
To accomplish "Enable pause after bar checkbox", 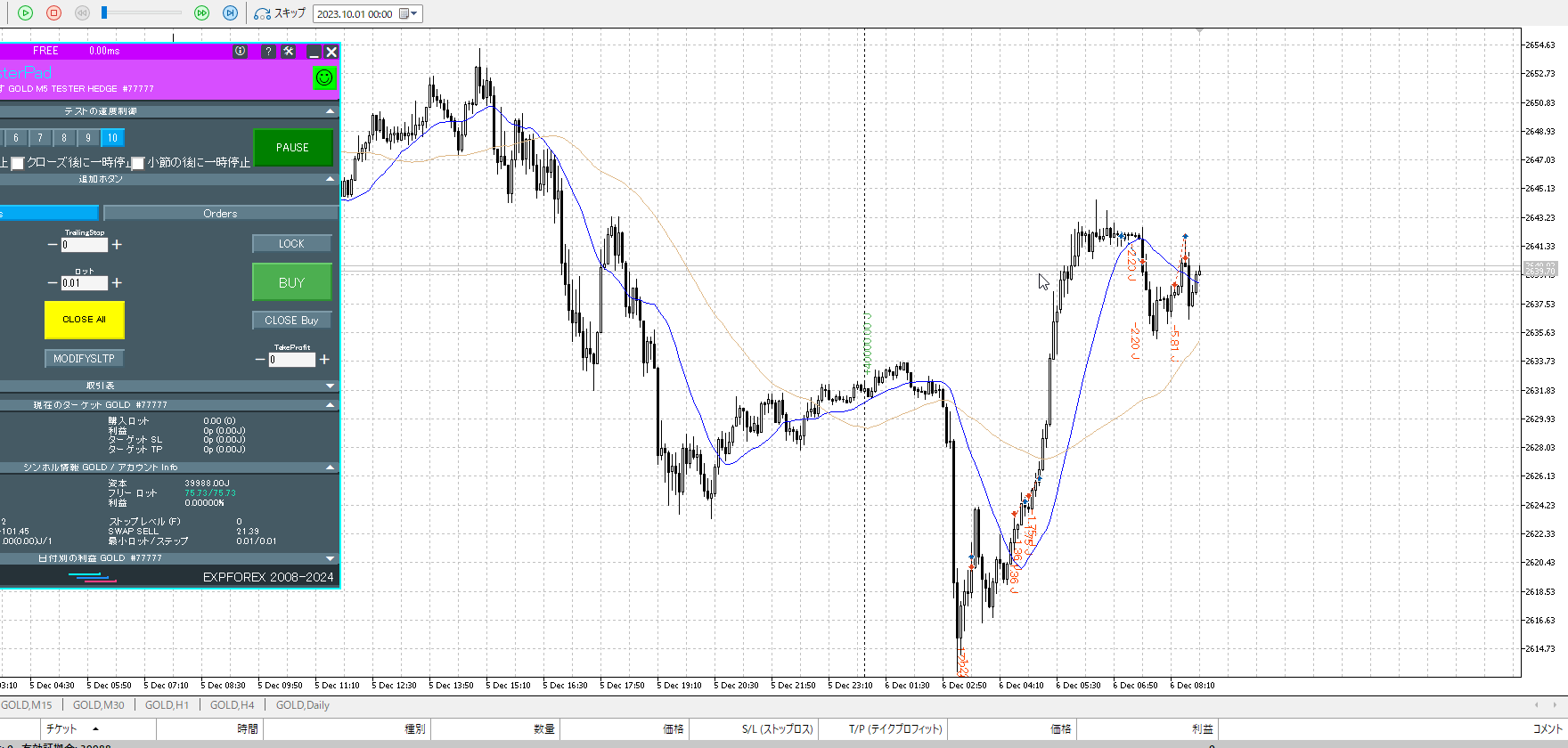I will [138, 163].
